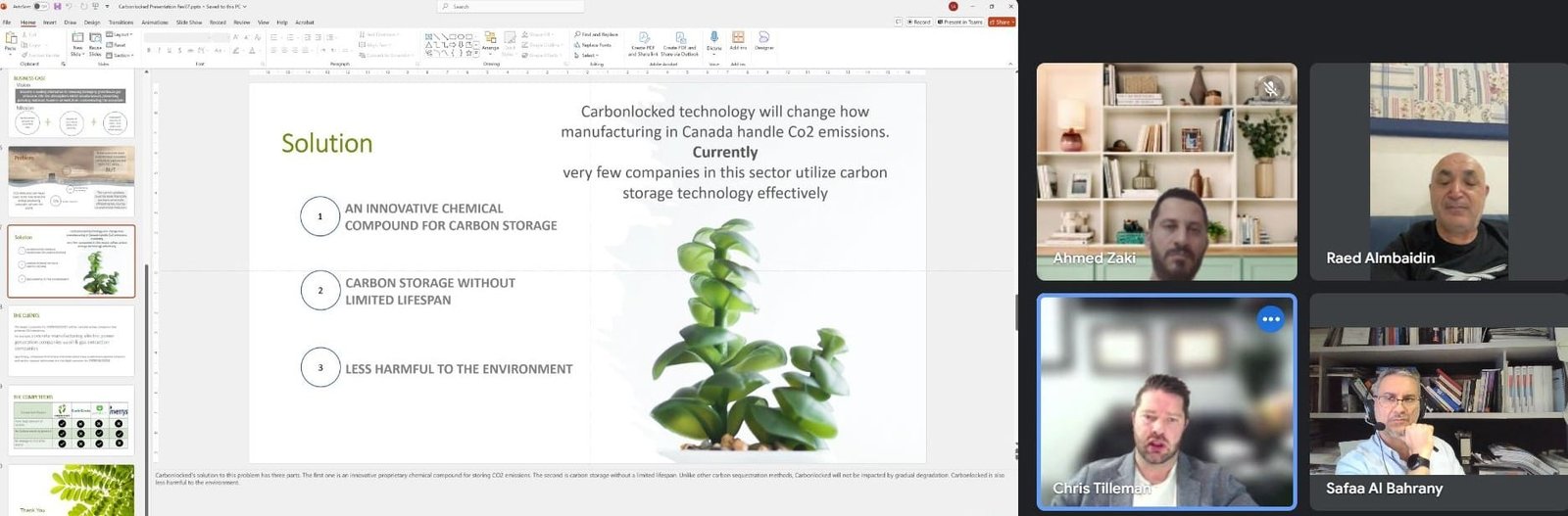1568x516 pixels.
Task: Open the File menu tab
Action: coord(7,22)
